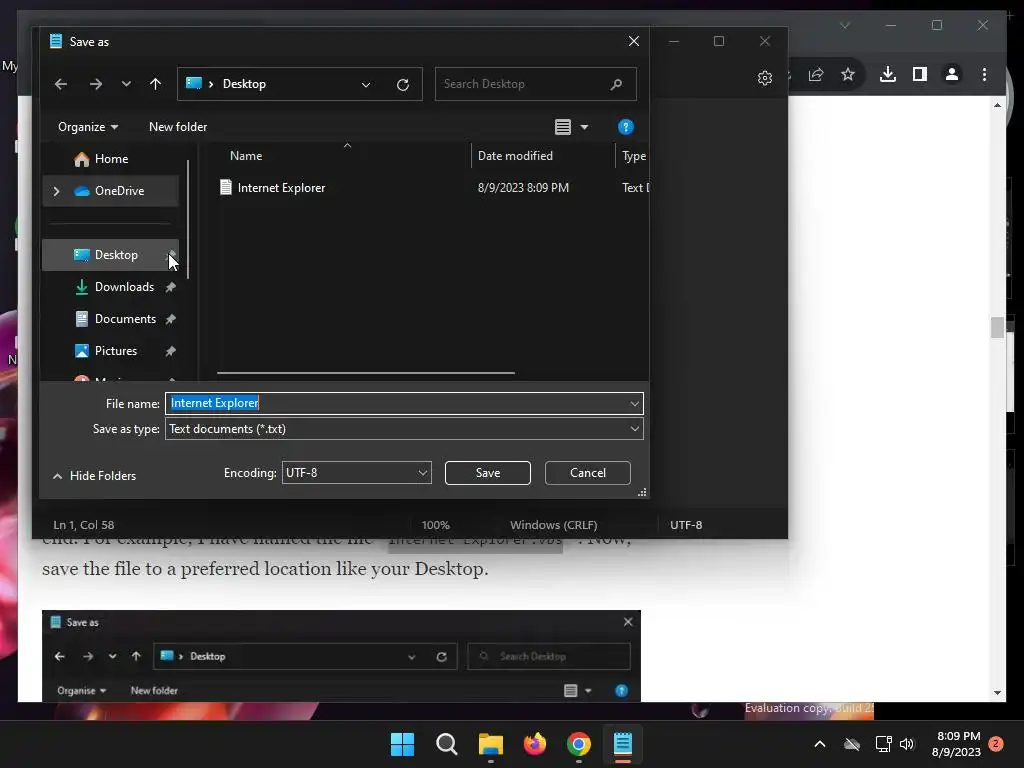Click the Search Desktop field
Image resolution: width=1024 pixels, height=768 pixels.
click(536, 84)
